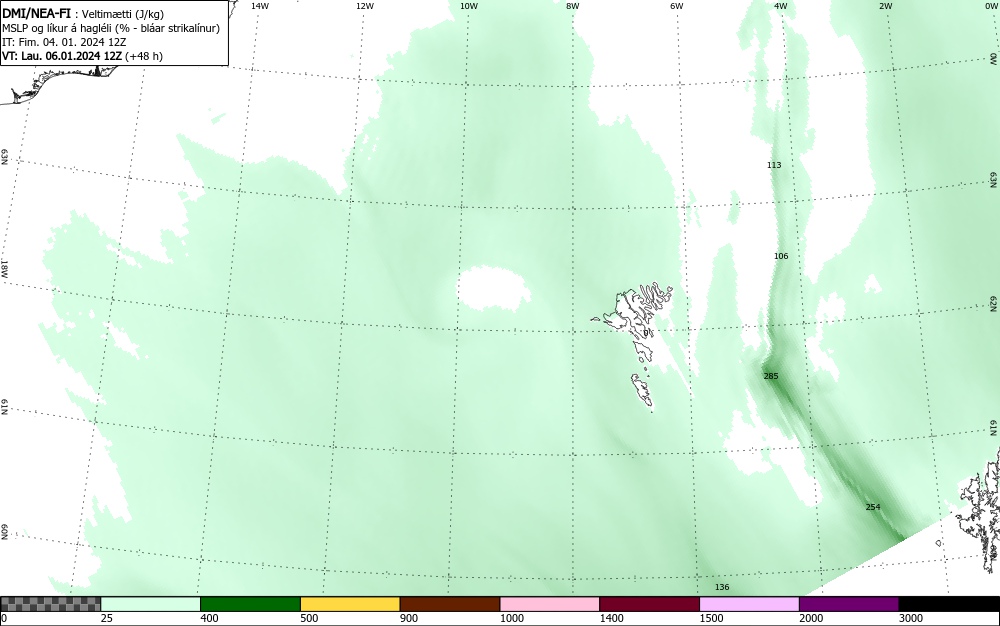Click the legend tick label 500
The height and width of the screenshot is (626, 1000).
click(x=309, y=618)
